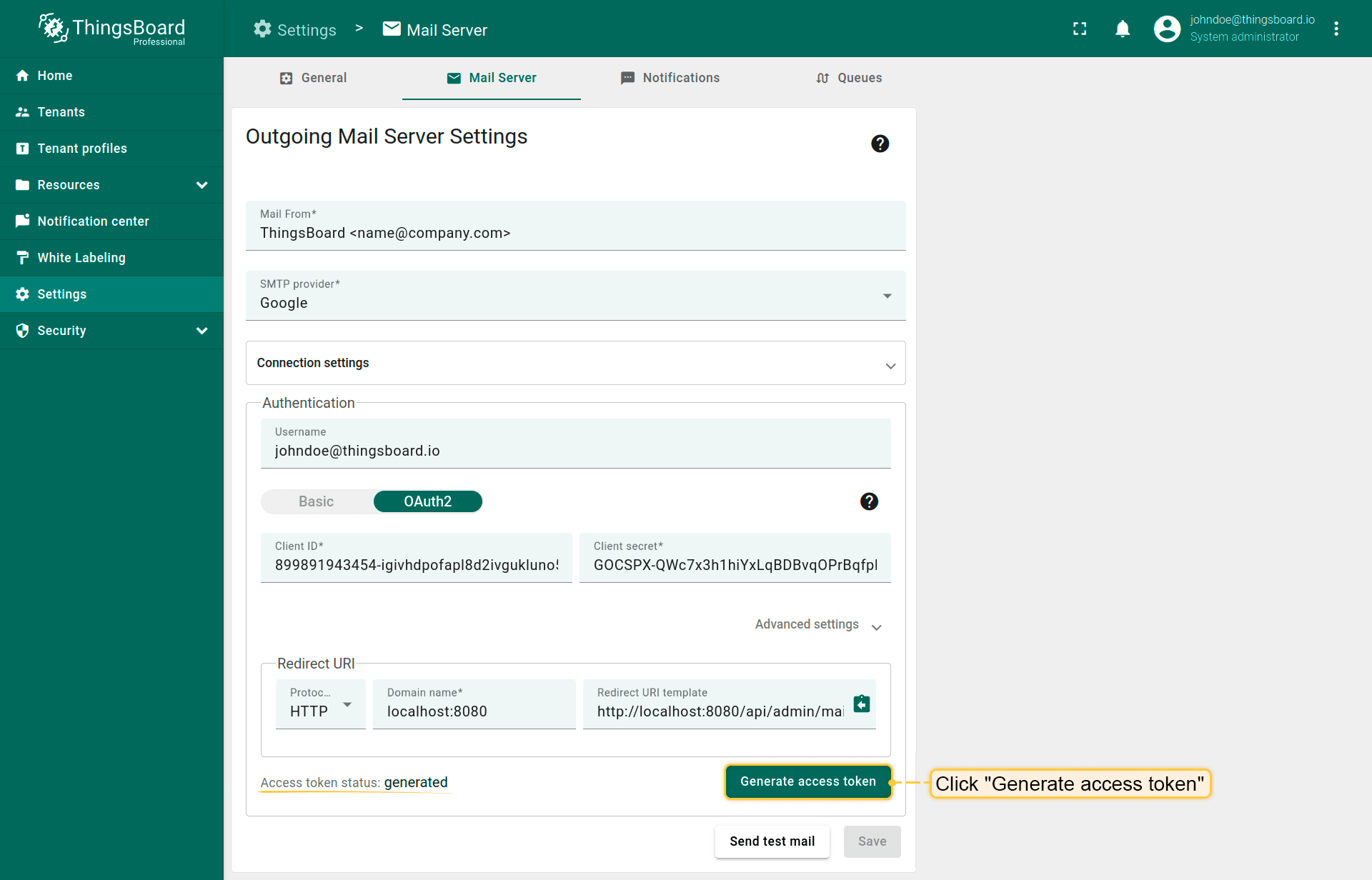Click the ThingsBoard logo
The image size is (1372, 880).
click(112, 29)
